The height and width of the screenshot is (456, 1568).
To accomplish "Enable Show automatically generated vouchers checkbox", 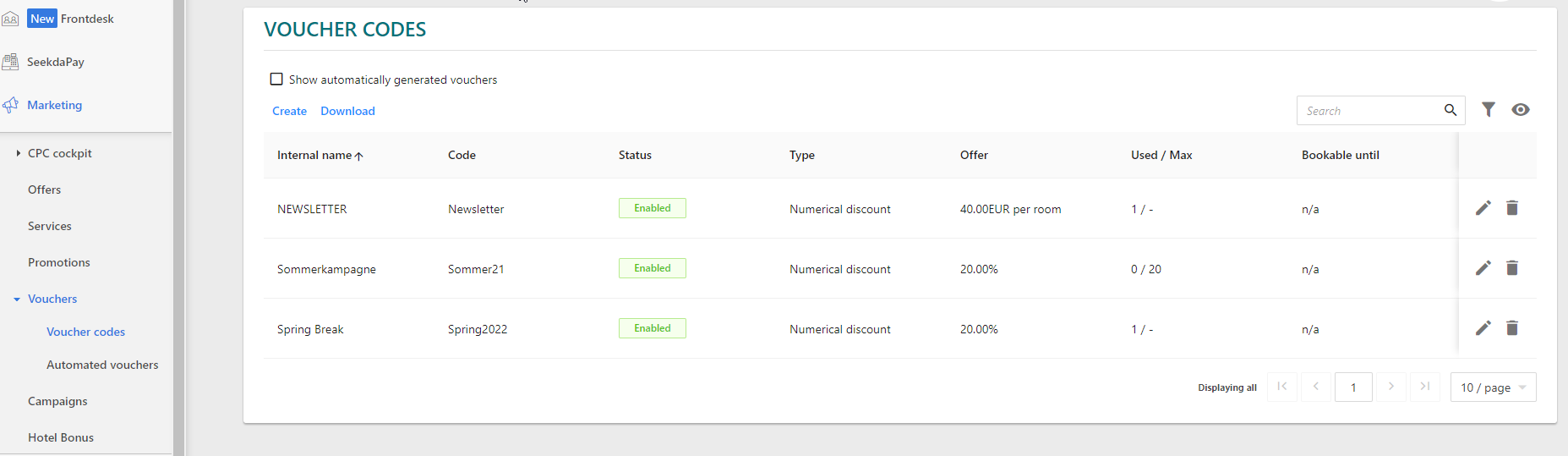I will pyautogui.click(x=276, y=80).
